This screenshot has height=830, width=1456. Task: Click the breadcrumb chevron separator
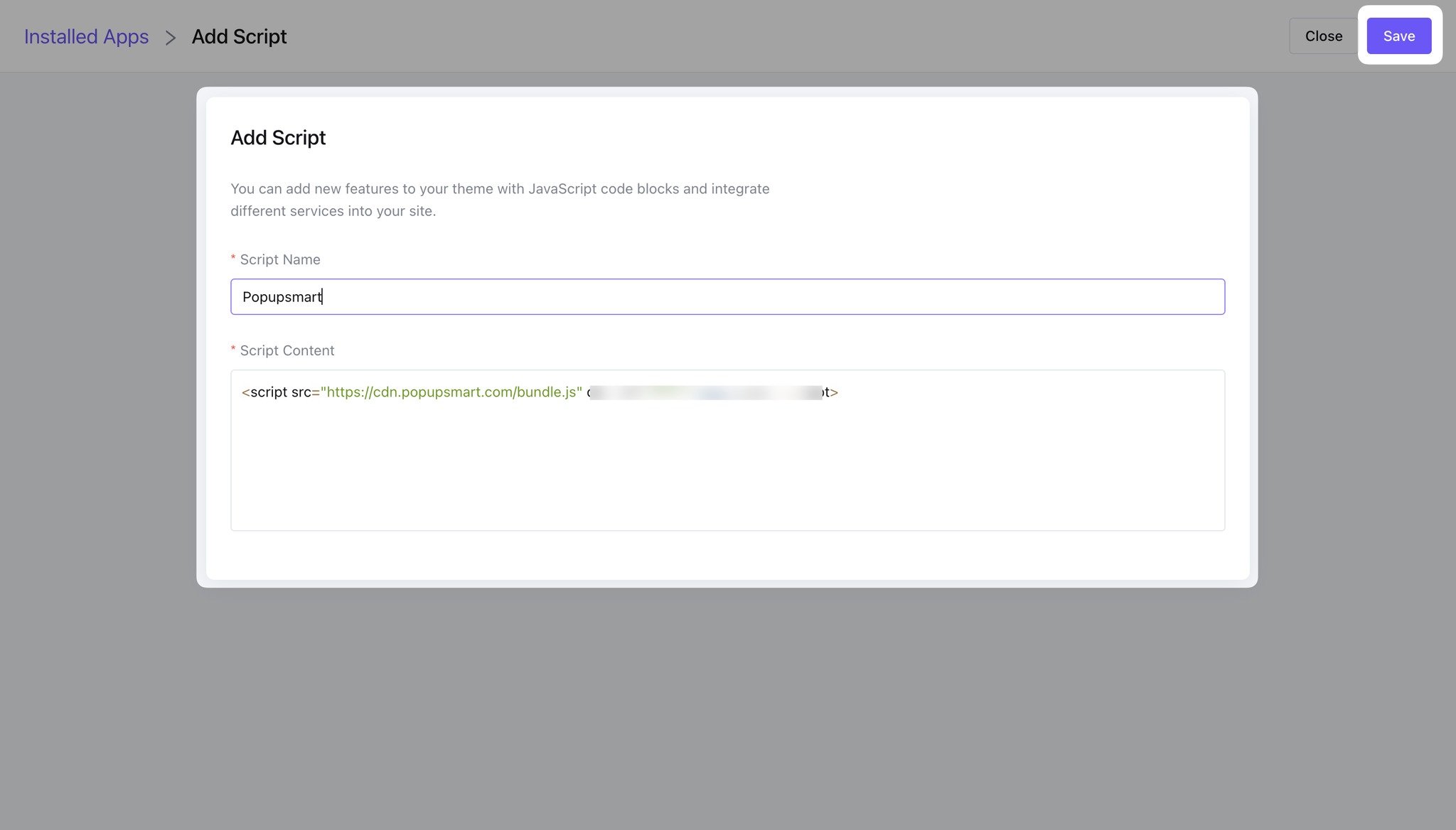(x=170, y=38)
